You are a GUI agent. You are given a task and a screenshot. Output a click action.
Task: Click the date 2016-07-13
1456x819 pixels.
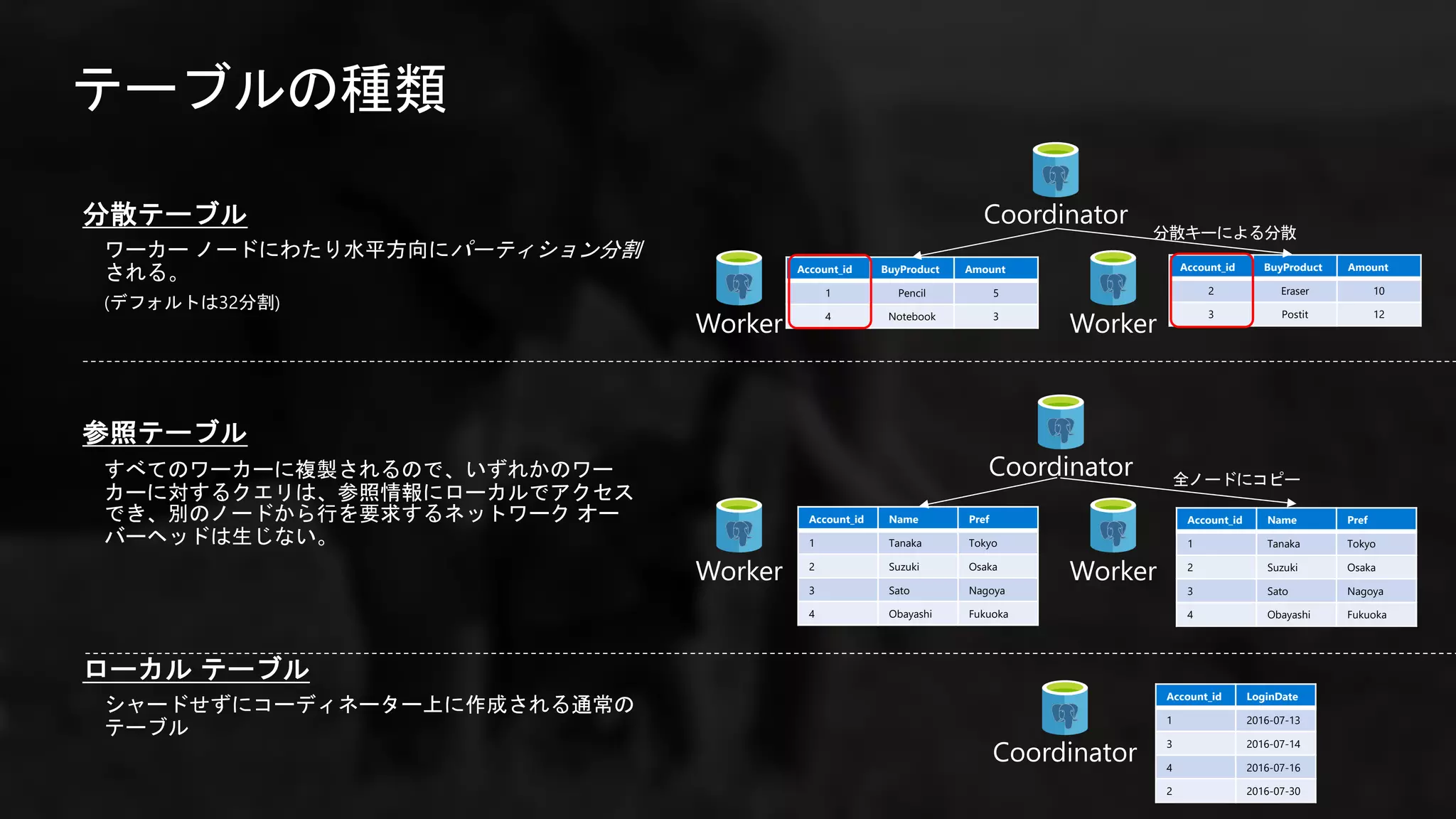(1275, 720)
